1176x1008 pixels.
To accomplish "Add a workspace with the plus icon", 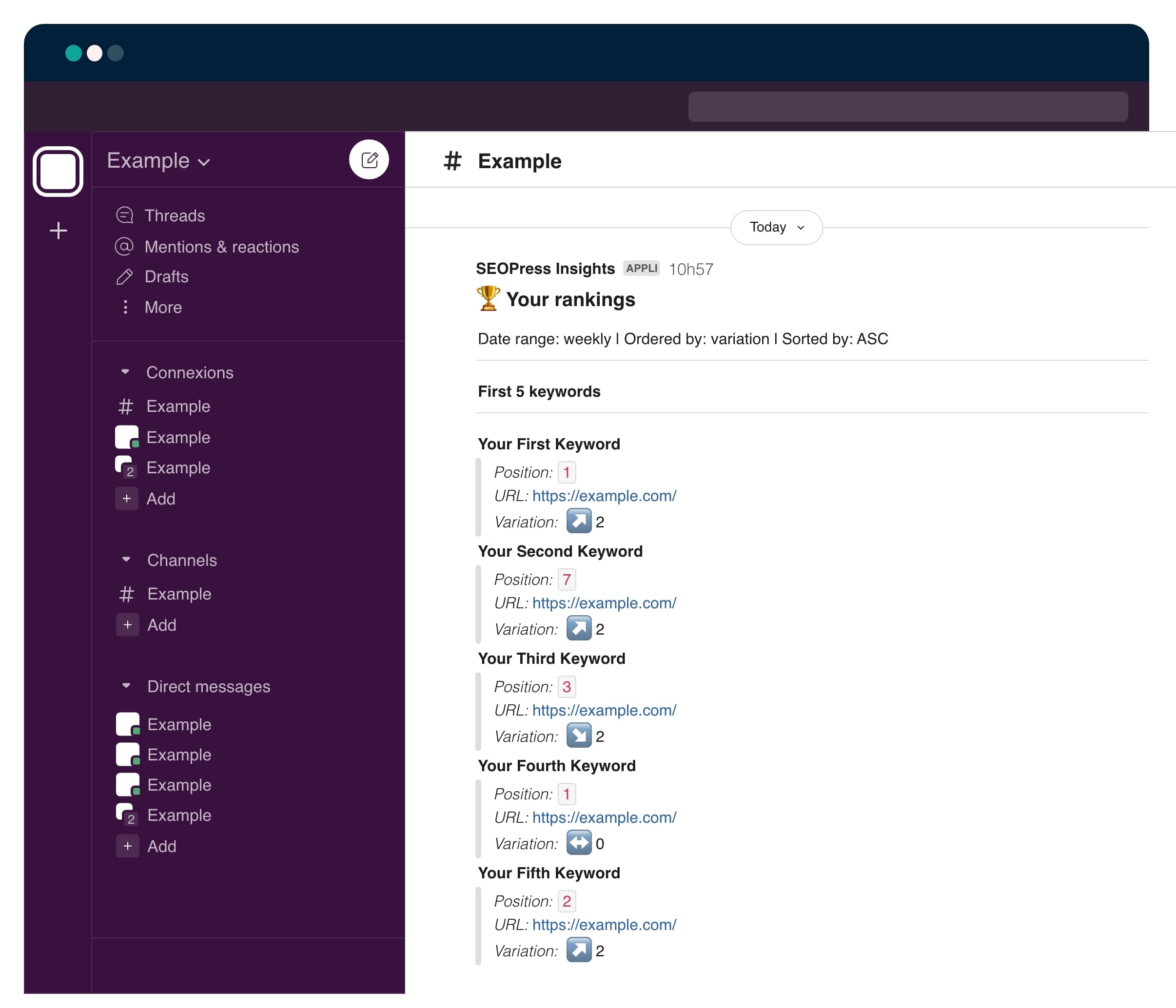I will click(58, 231).
